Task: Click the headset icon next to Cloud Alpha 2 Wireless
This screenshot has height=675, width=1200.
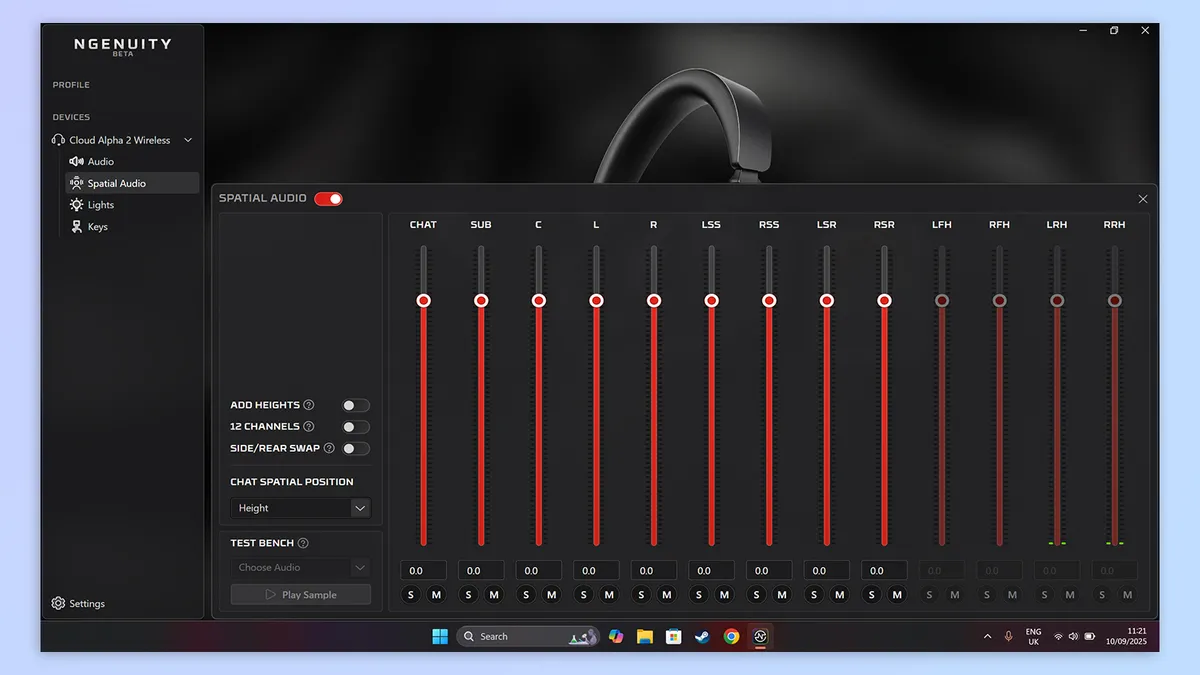Action: click(58, 140)
